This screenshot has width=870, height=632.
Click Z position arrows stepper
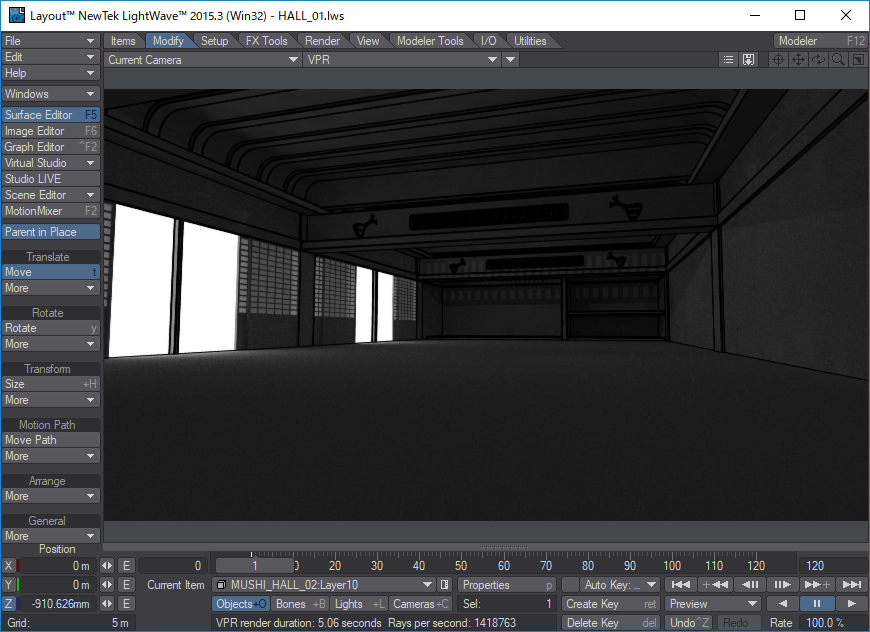(107, 604)
